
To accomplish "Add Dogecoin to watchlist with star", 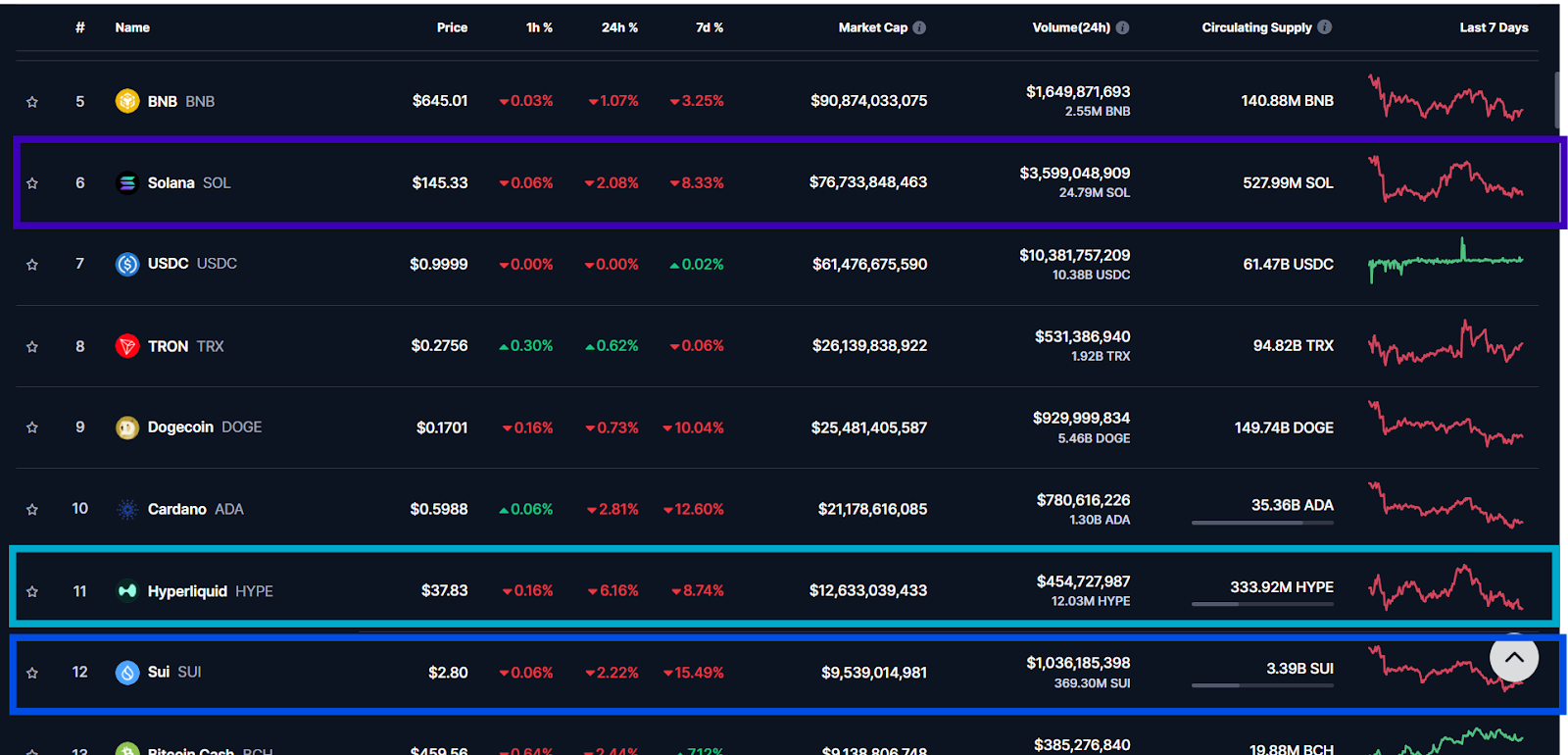I will tap(32, 428).
